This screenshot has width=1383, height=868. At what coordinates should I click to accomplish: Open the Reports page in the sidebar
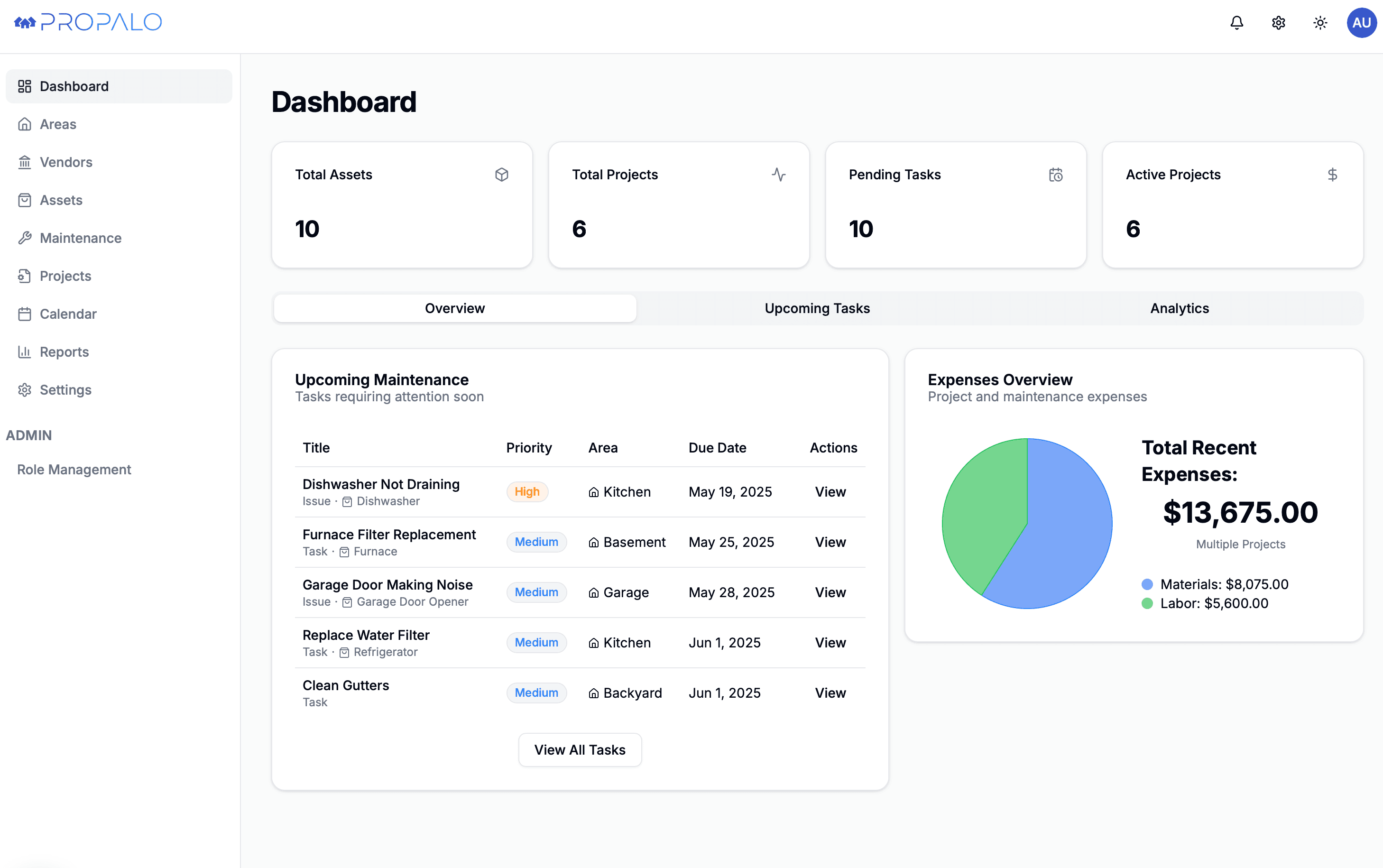click(65, 352)
